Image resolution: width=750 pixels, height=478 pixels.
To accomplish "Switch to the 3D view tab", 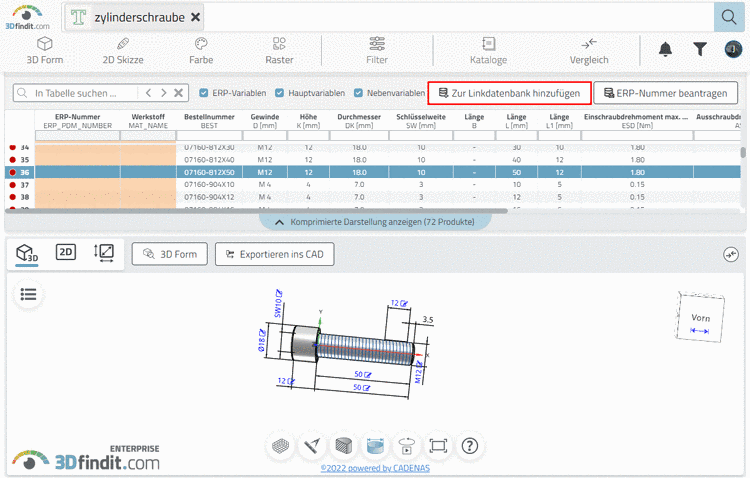I will (x=27, y=253).
